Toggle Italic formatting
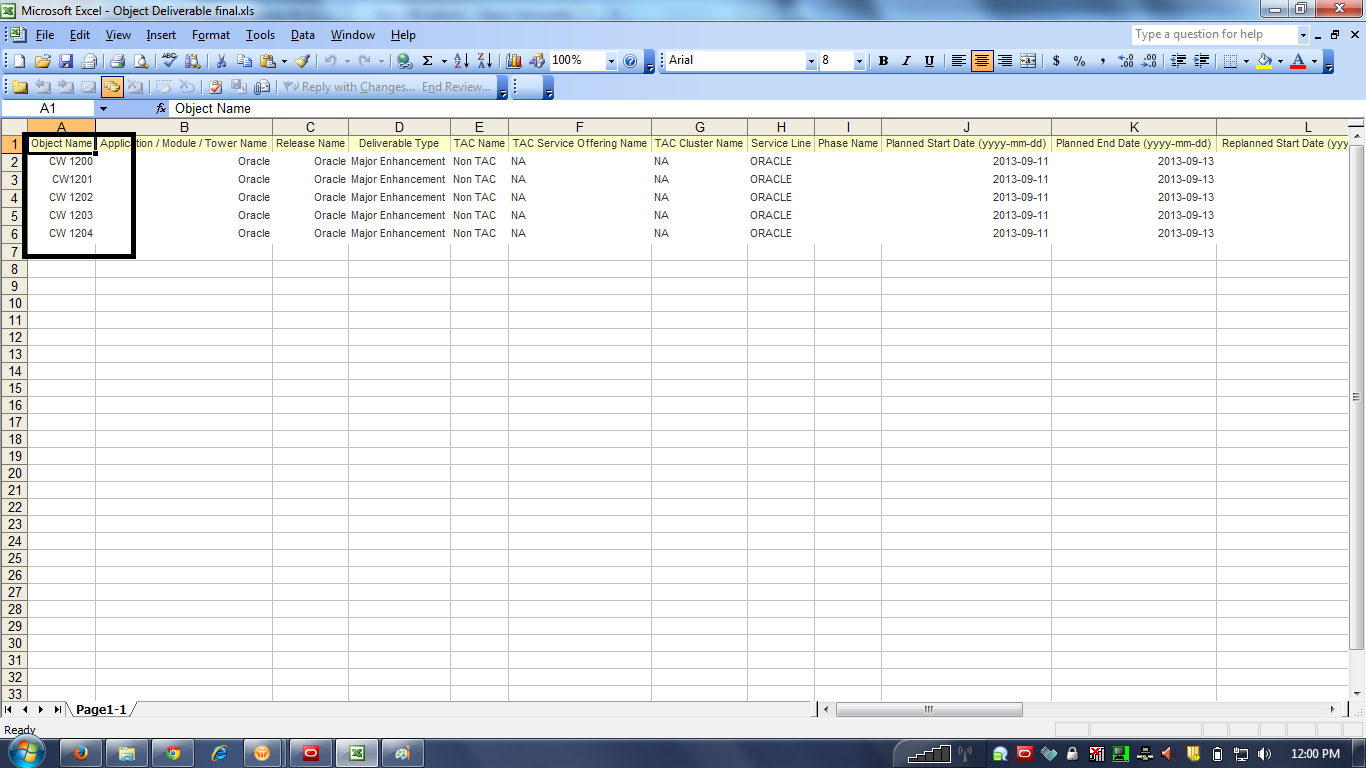The height and width of the screenshot is (768, 1366). [906, 61]
